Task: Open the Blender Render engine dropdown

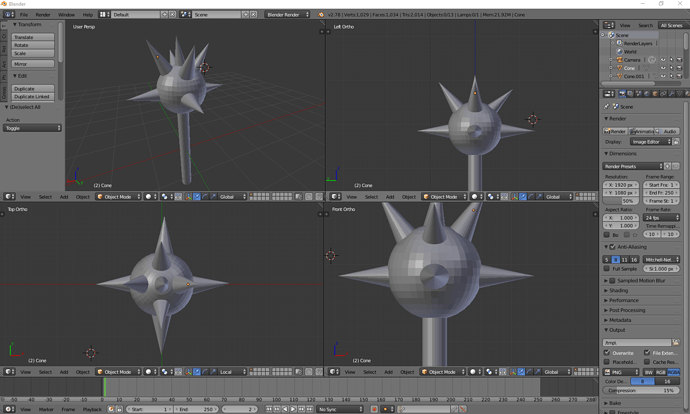Action: coord(287,15)
